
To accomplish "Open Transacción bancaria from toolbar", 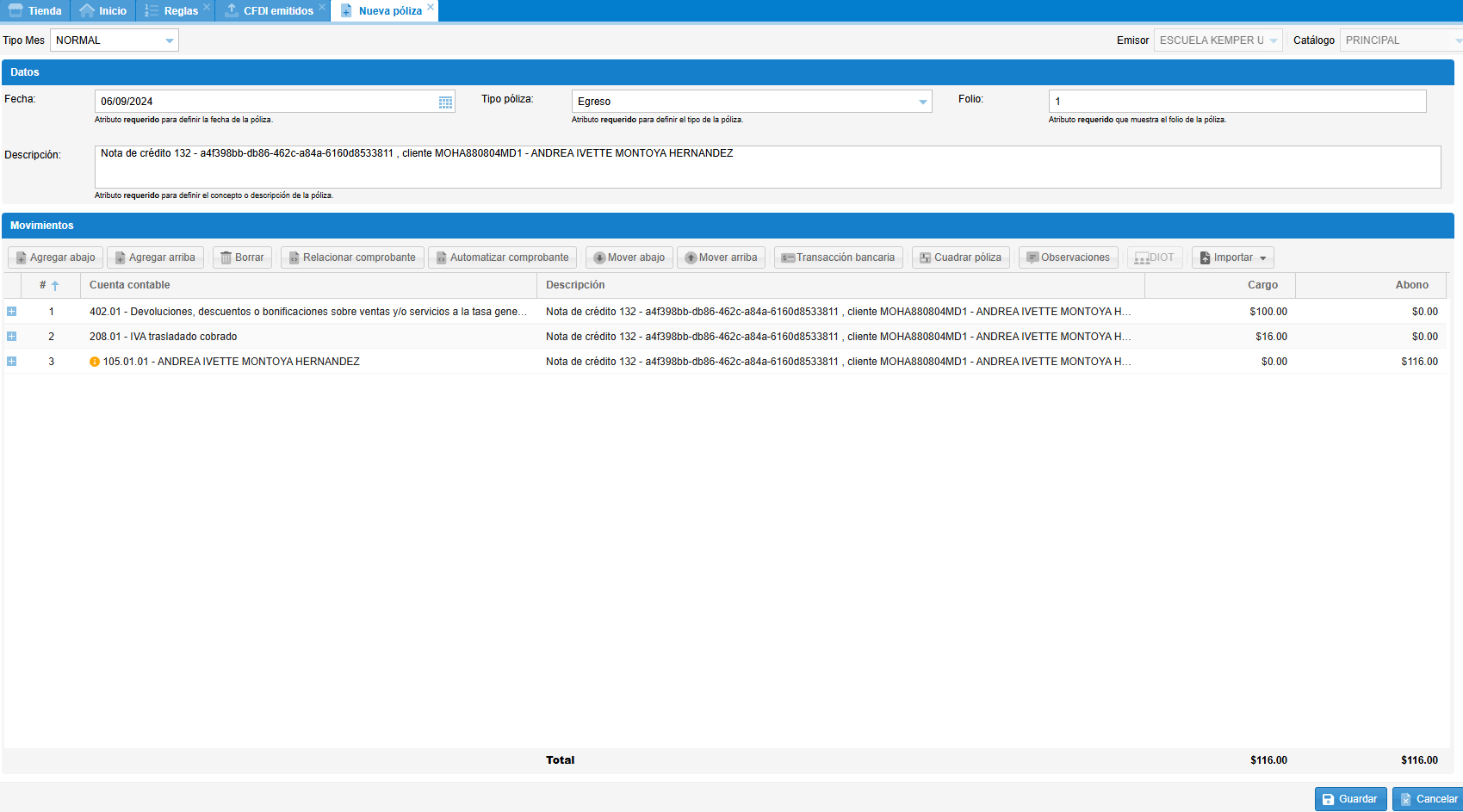I will click(x=838, y=257).
